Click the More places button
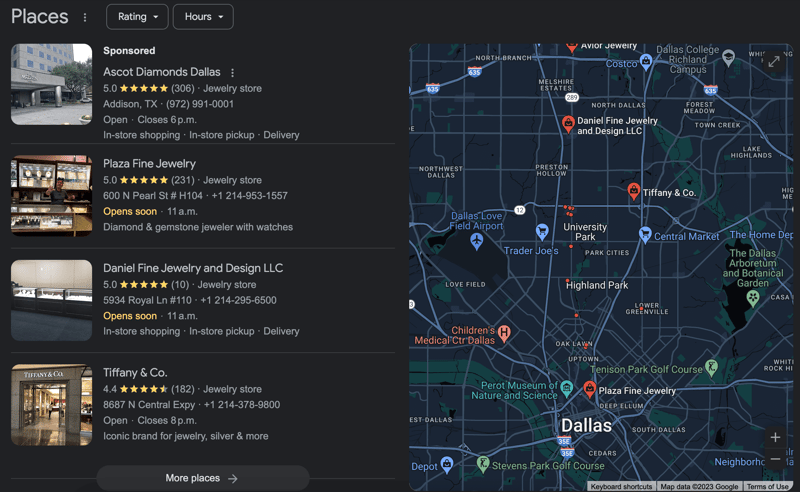 202,478
